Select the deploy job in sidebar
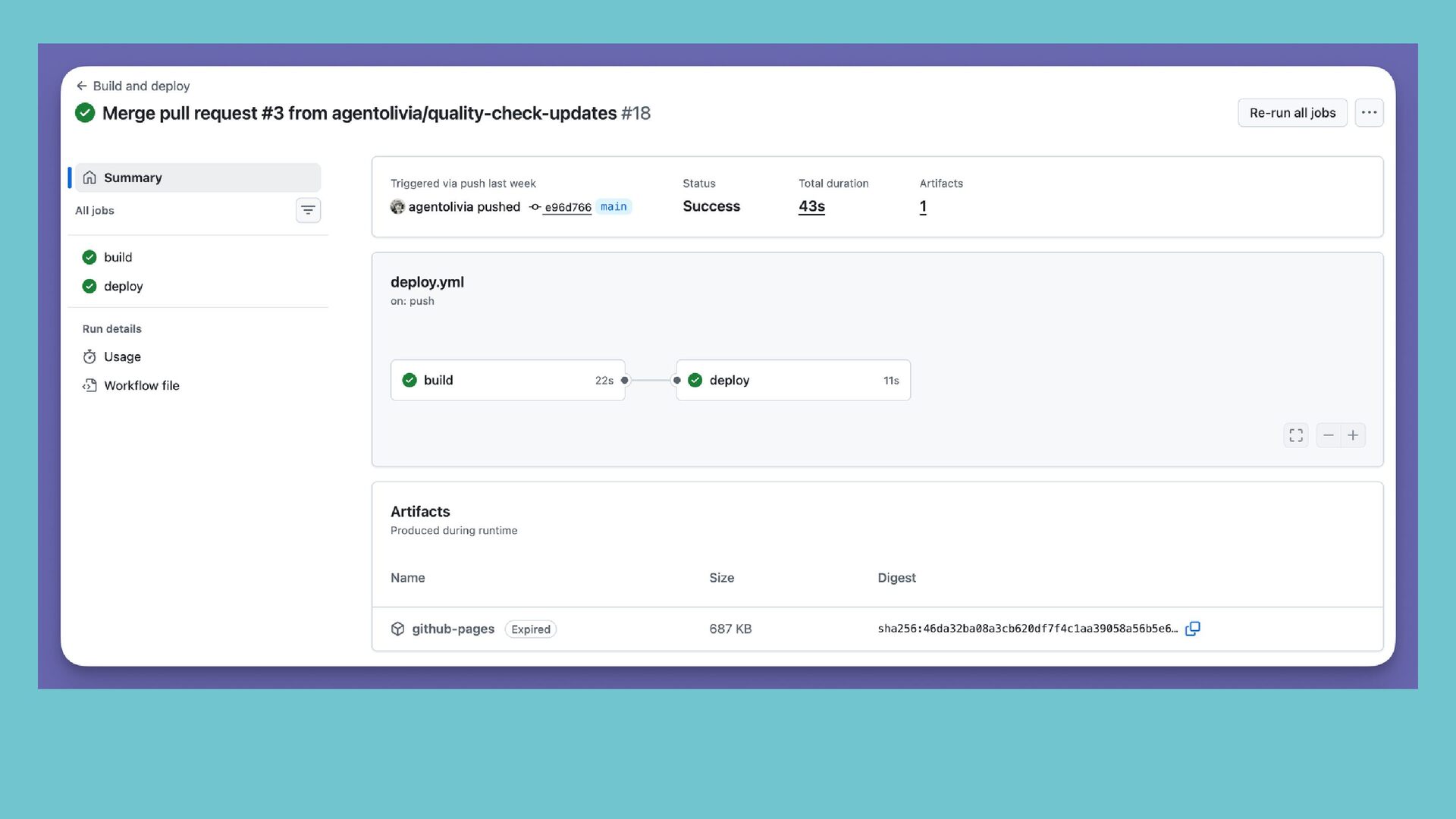 [x=123, y=286]
